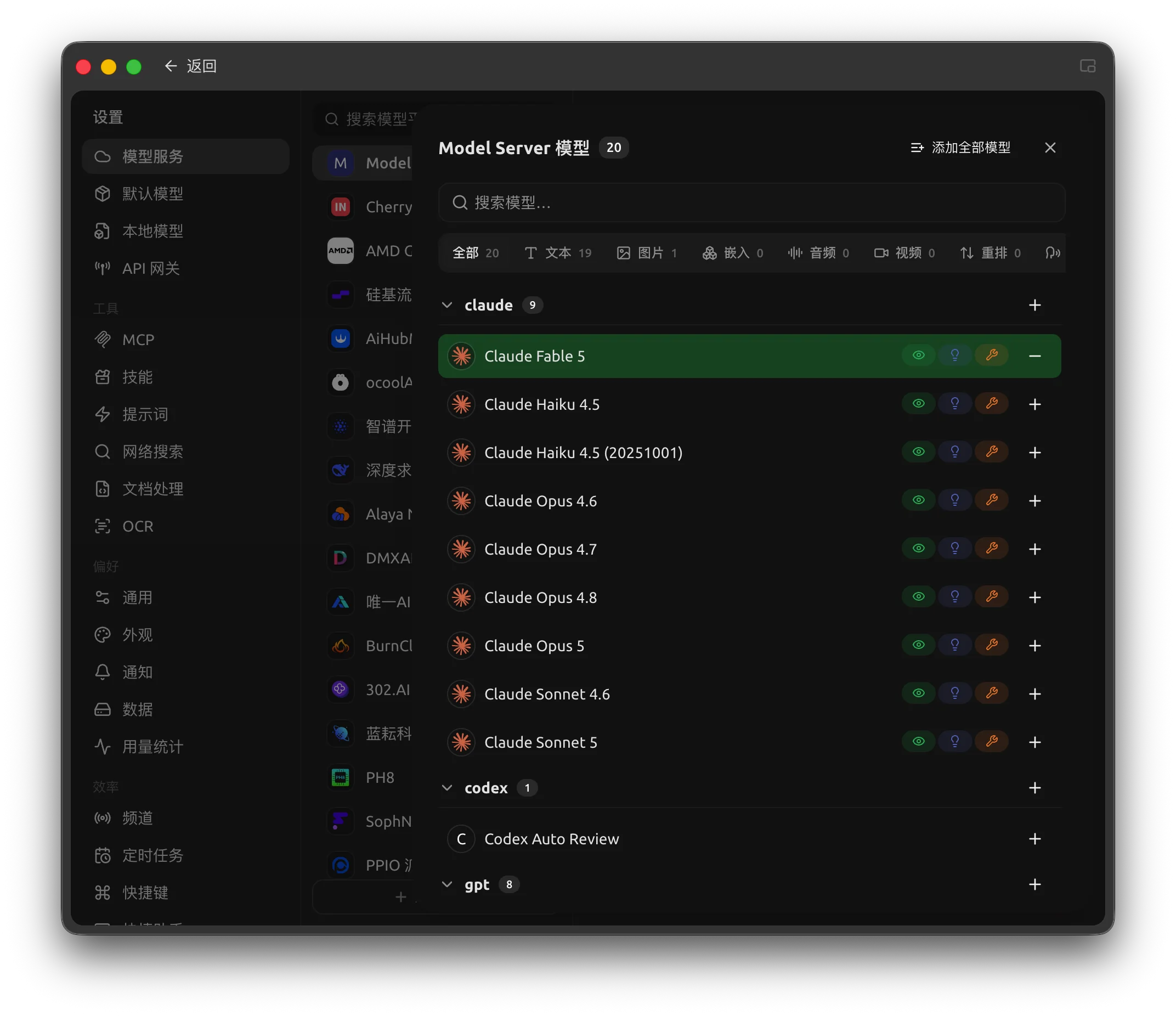Image resolution: width=1176 pixels, height=1016 pixels.
Task: Select the AMD provider icon
Action: (x=340, y=250)
